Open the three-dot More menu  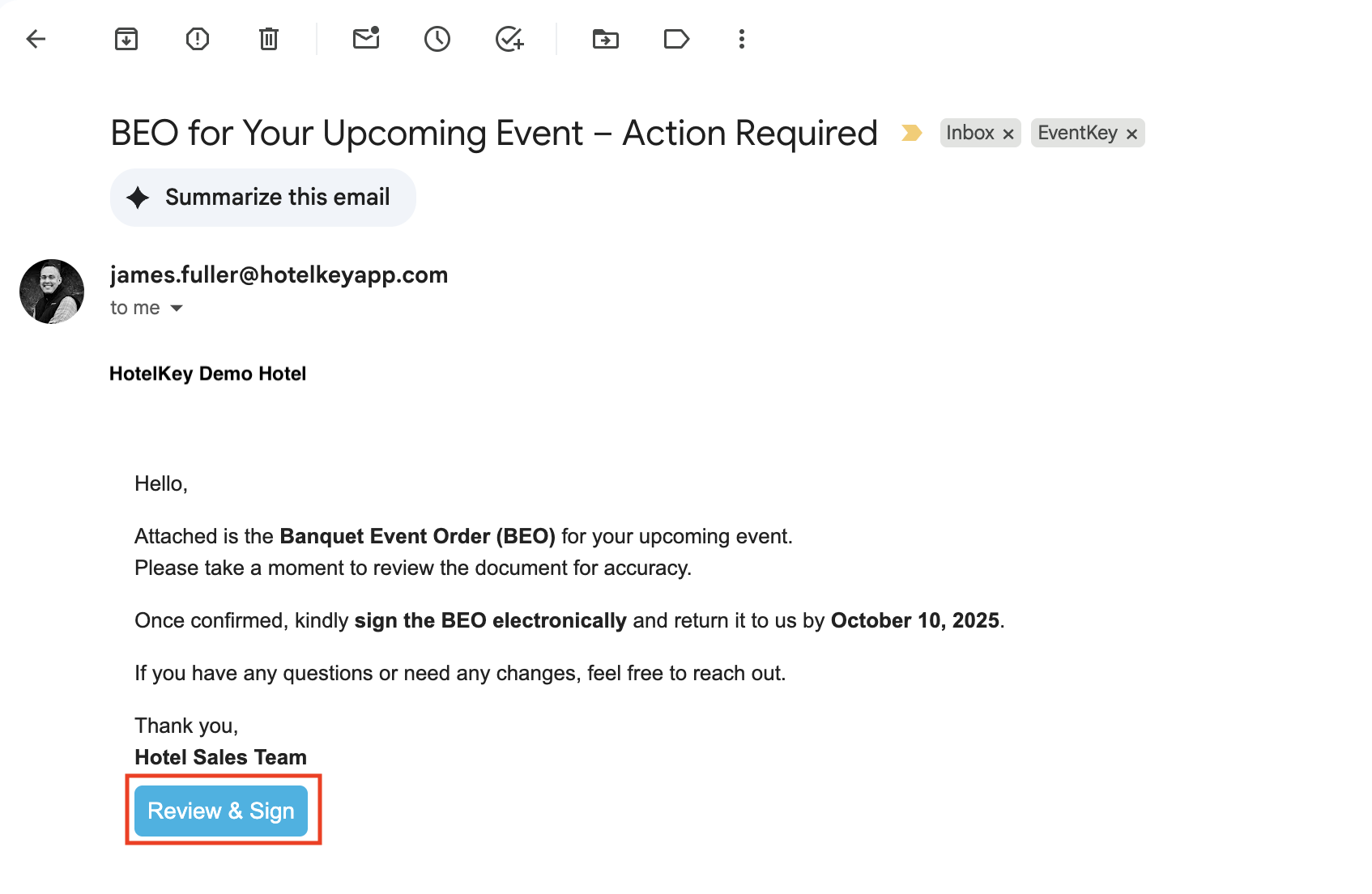click(742, 39)
